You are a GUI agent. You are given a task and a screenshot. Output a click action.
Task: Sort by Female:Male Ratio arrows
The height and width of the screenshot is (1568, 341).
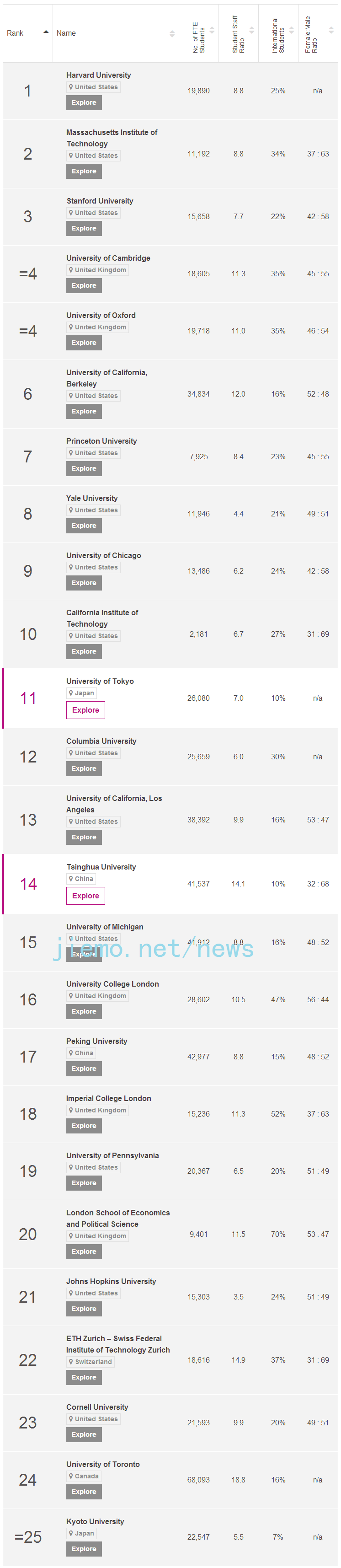[x=330, y=30]
